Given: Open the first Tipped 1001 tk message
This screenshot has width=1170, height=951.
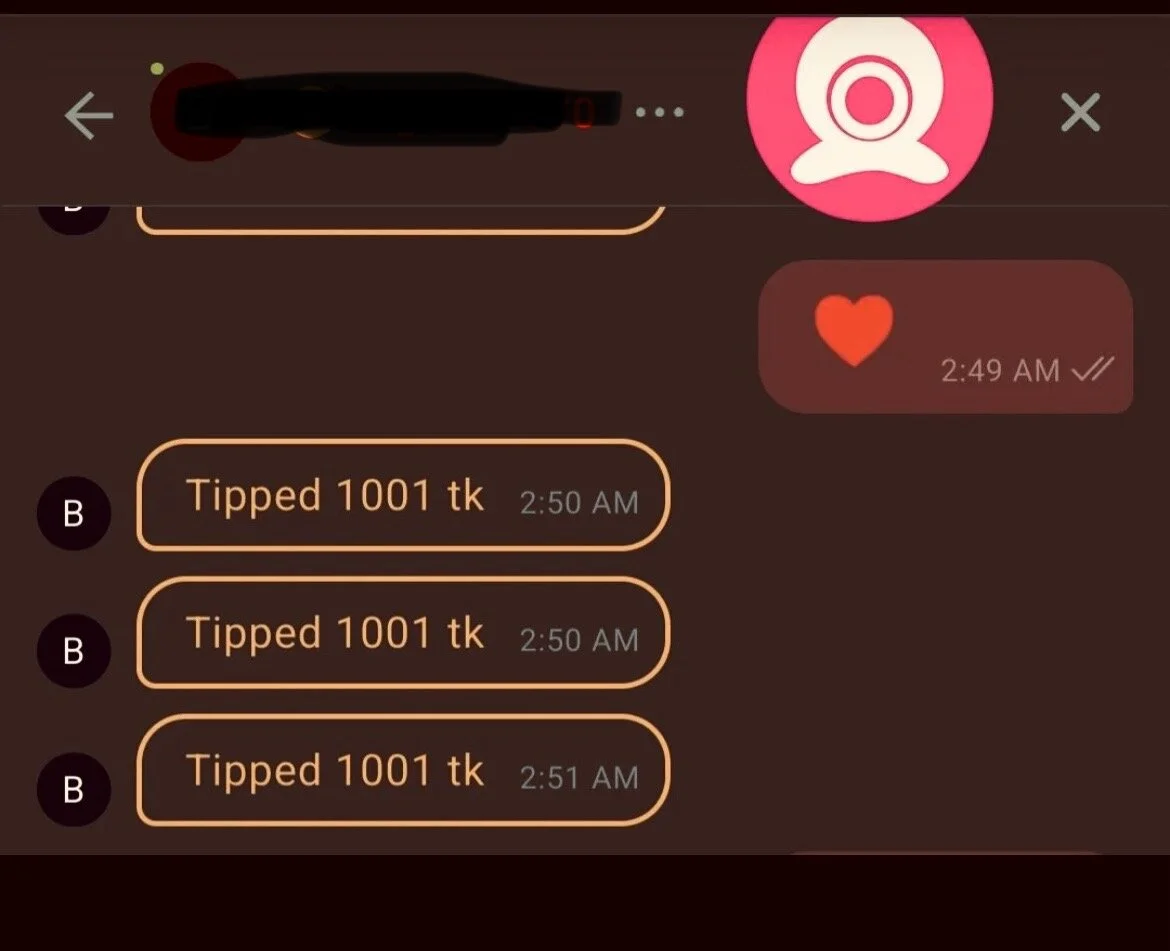Looking at the screenshot, I should pyautogui.click(x=403, y=495).
